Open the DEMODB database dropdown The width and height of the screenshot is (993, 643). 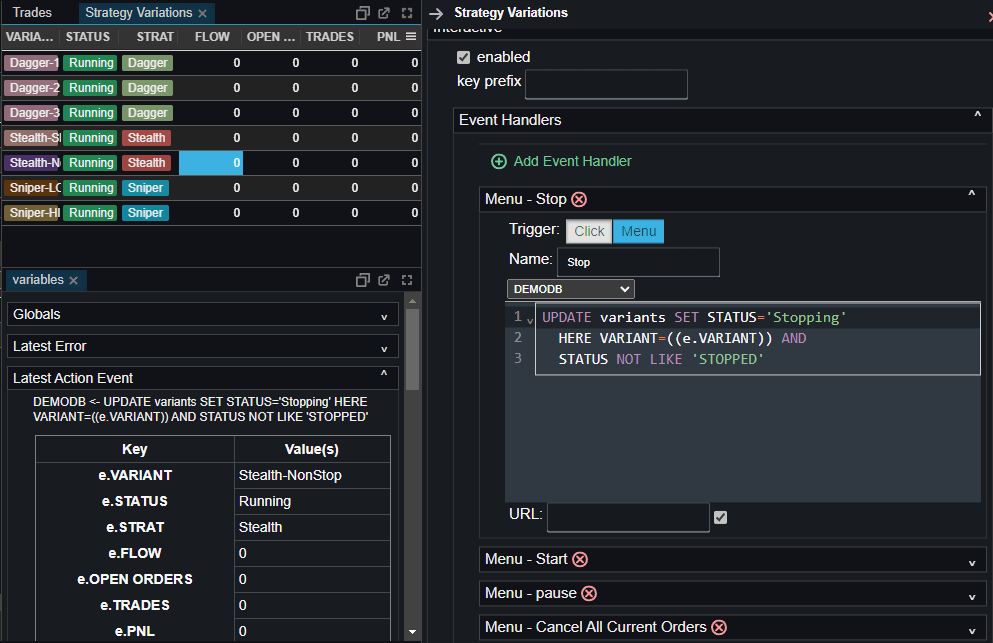571,289
